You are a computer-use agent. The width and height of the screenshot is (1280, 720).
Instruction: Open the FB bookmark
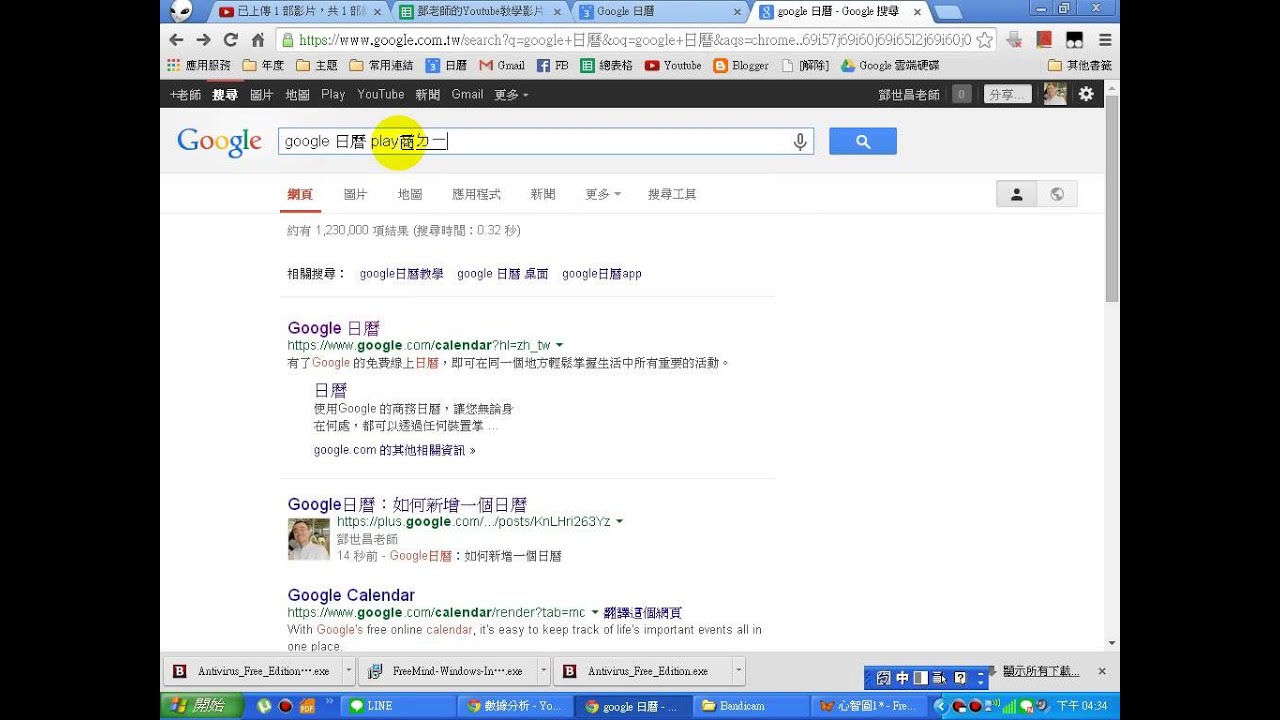click(x=553, y=65)
